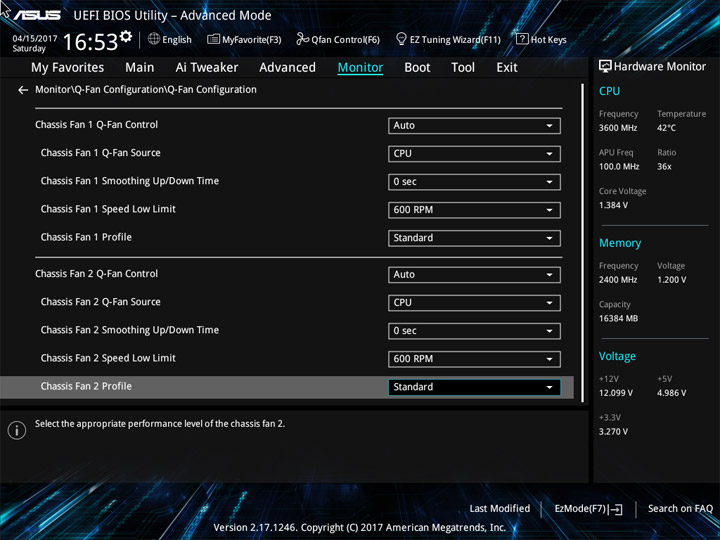Switch to Ai Tweaker tab

pos(207,68)
